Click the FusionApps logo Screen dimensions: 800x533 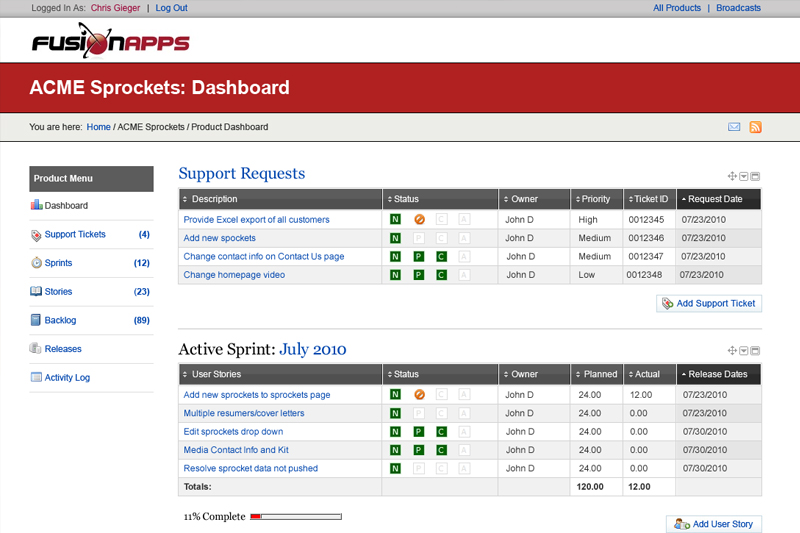110,41
